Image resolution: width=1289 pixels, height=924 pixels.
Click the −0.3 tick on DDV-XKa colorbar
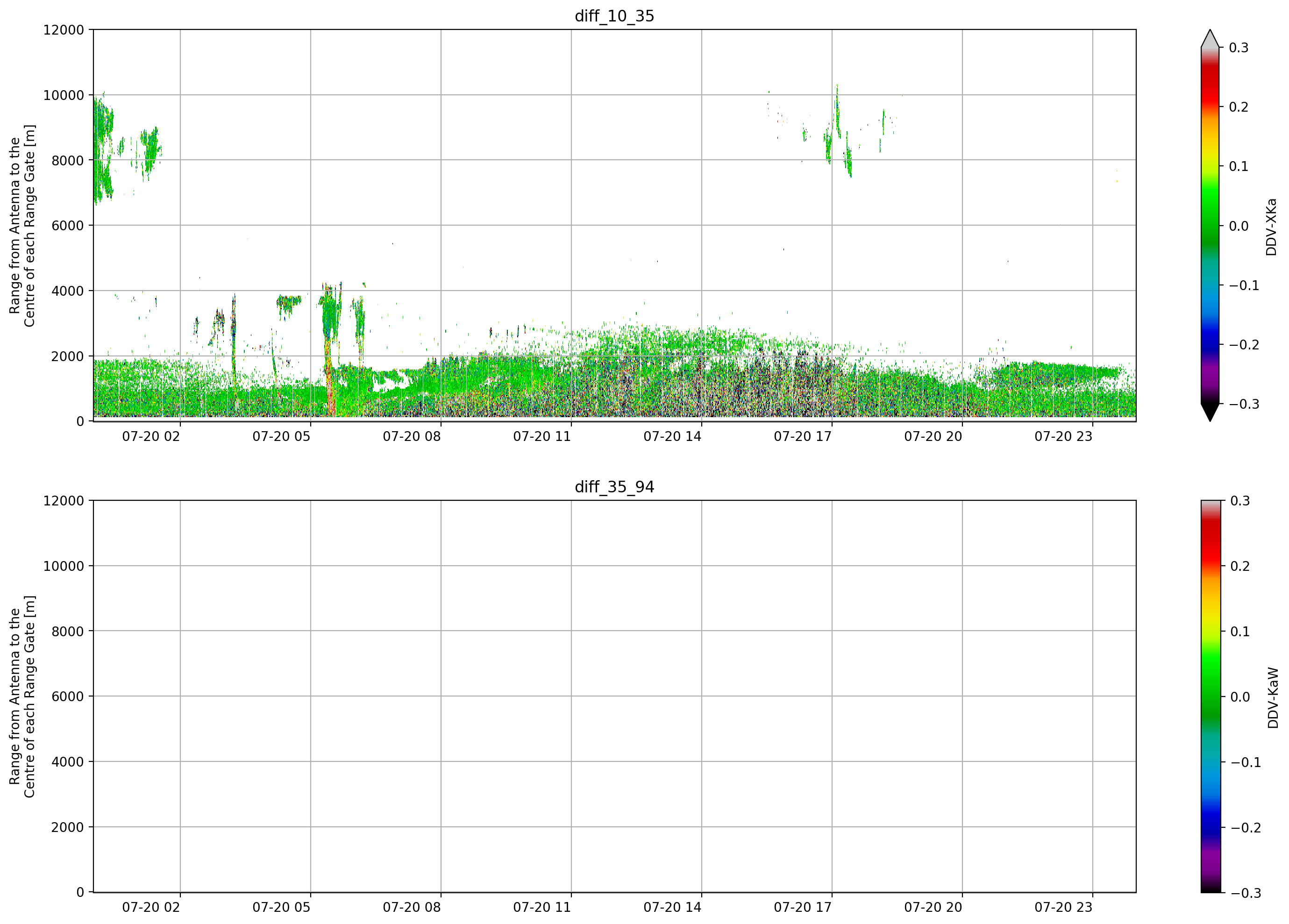1244,404
